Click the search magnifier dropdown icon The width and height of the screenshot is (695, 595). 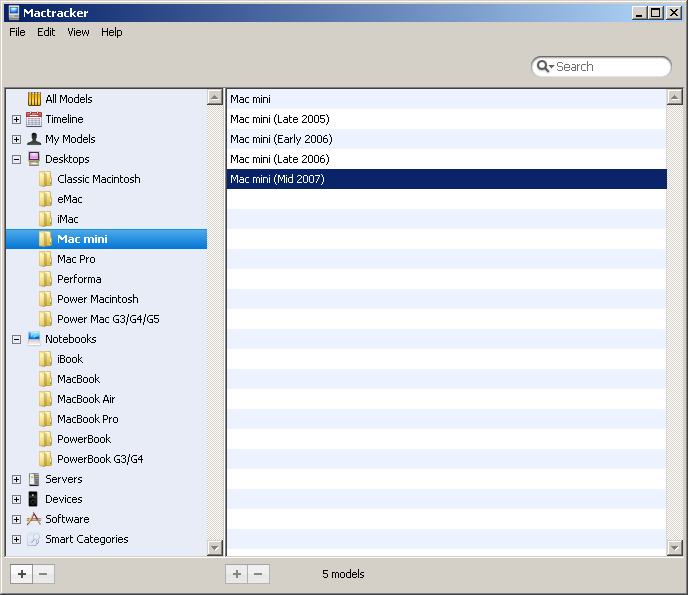tap(545, 67)
